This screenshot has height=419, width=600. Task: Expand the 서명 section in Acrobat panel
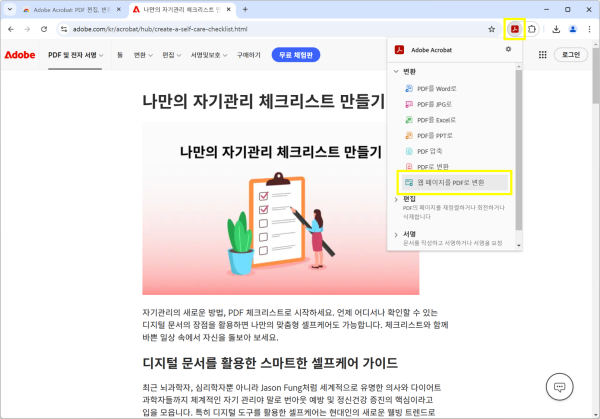[x=396, y=234]
